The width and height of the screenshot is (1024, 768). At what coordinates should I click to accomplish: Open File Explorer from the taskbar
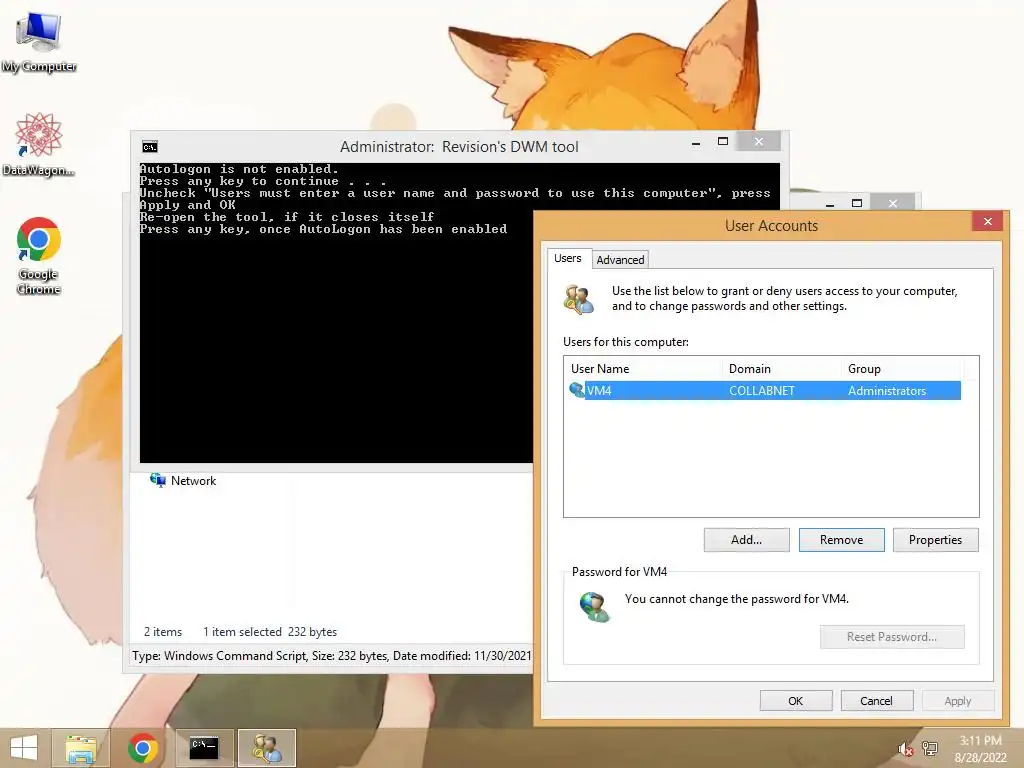tap(81, 748)
